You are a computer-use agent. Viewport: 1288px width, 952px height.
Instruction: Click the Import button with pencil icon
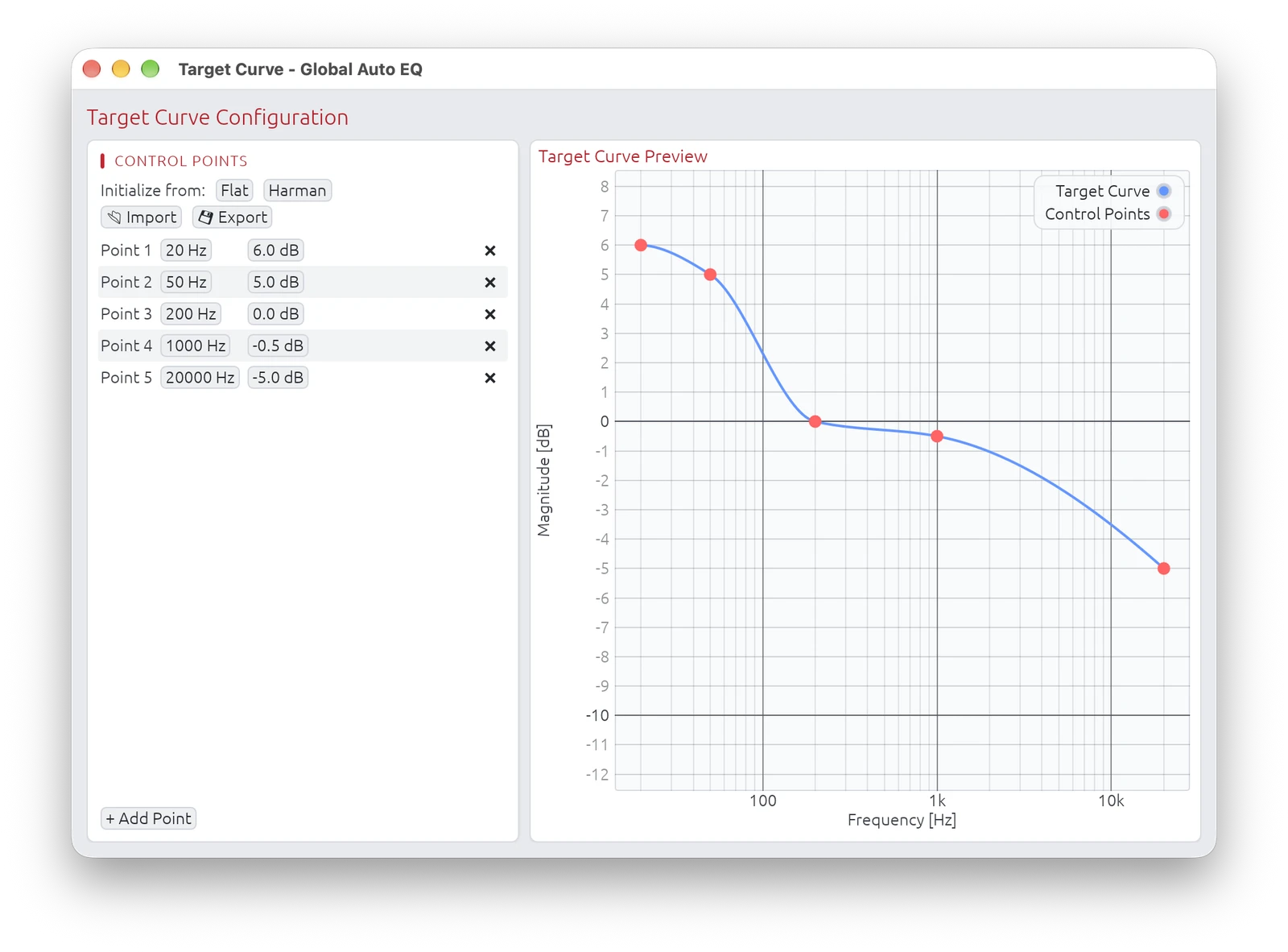pos(142,217)
